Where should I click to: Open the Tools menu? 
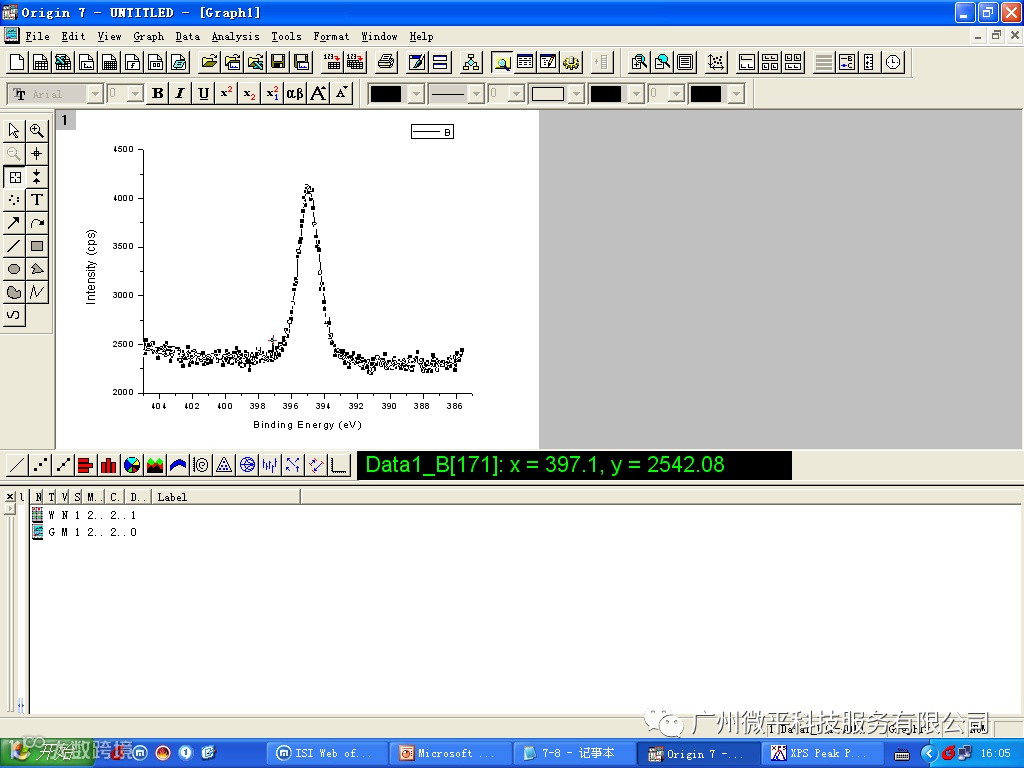click(x=286, y=37)
